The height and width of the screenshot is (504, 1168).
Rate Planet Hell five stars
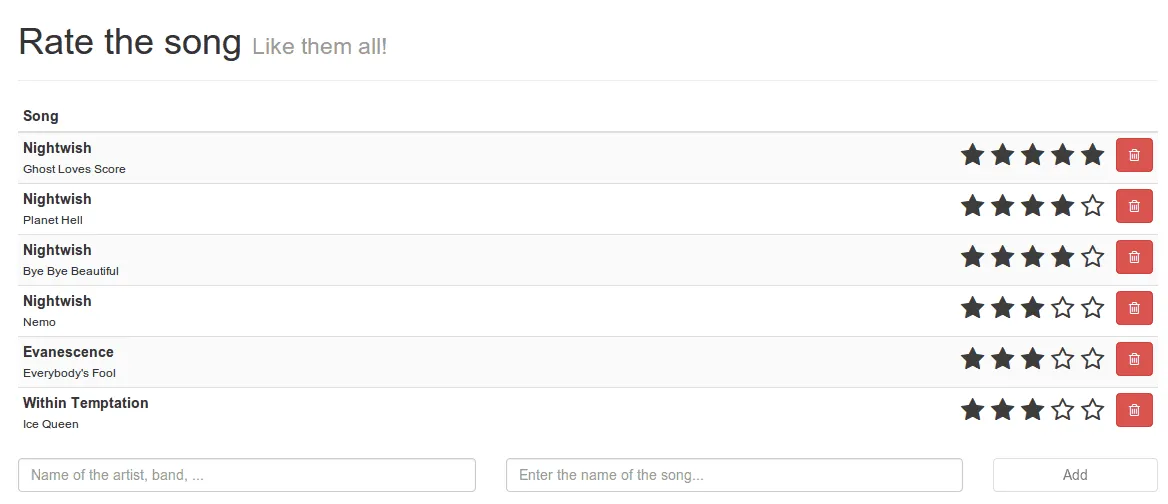[1093, 206]
